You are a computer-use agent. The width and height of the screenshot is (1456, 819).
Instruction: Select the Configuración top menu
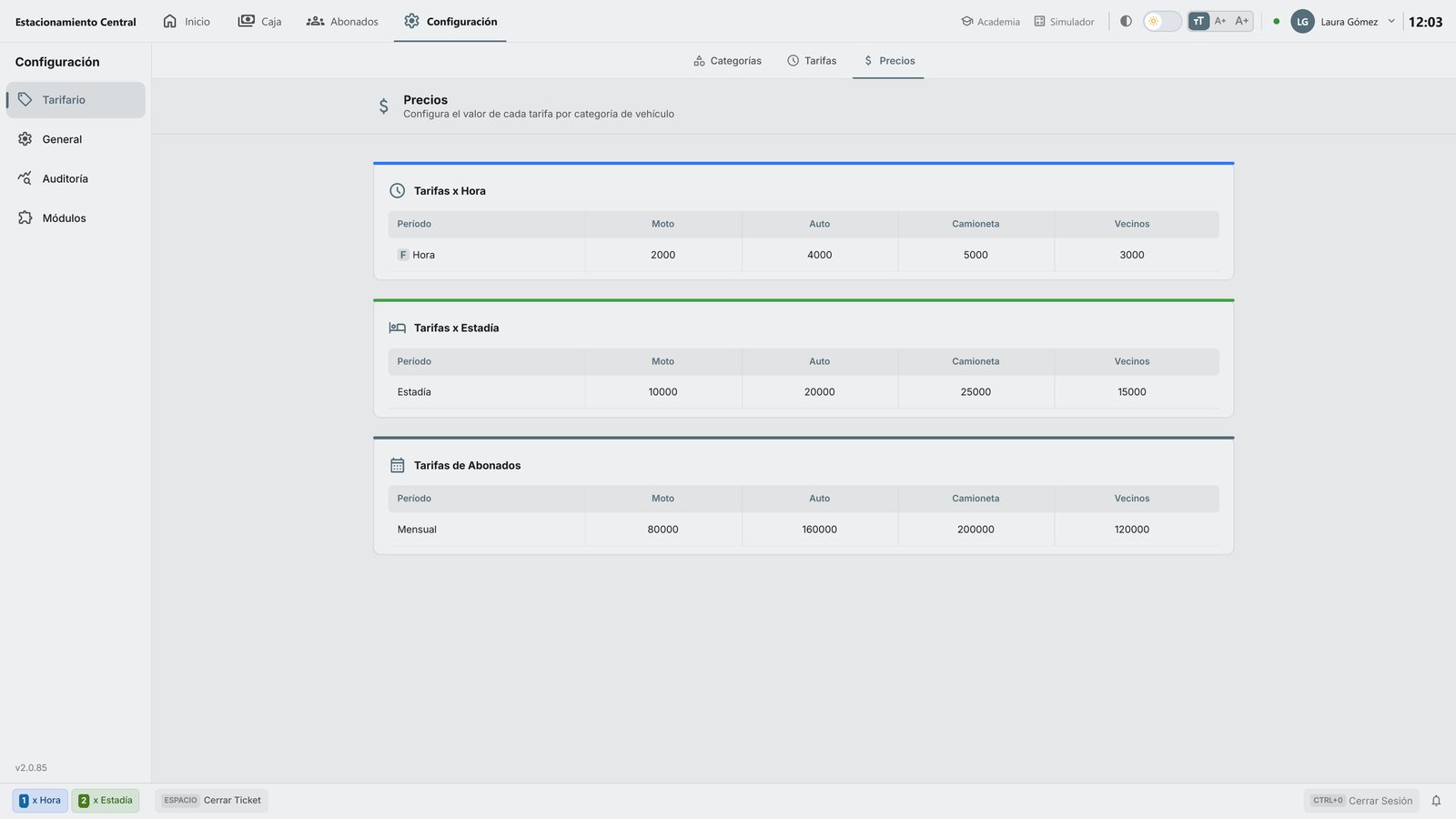(450, 21)
